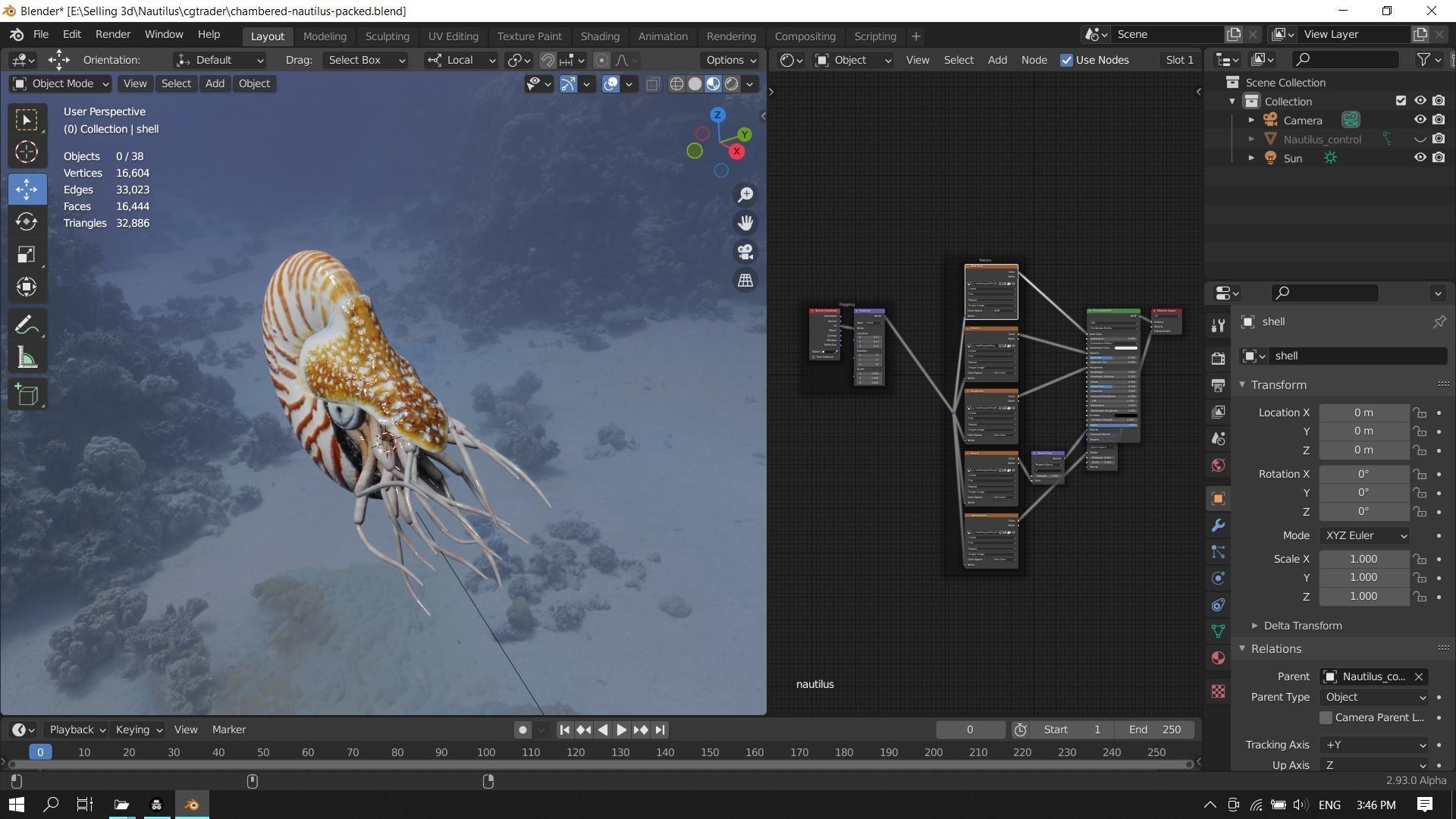Open the Physics properties tab
This screenshot has width=1456, height=819.
point(1218,578)
